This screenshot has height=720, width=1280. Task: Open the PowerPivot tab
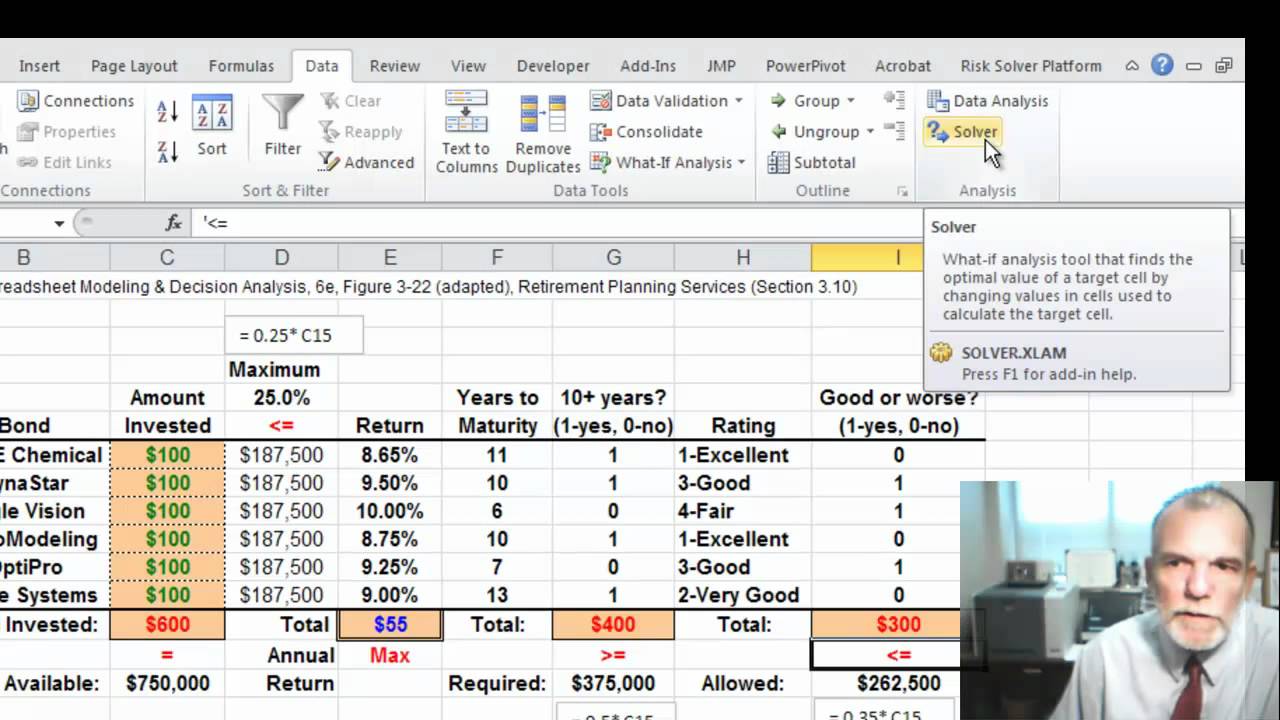click(x=806, y=65)
